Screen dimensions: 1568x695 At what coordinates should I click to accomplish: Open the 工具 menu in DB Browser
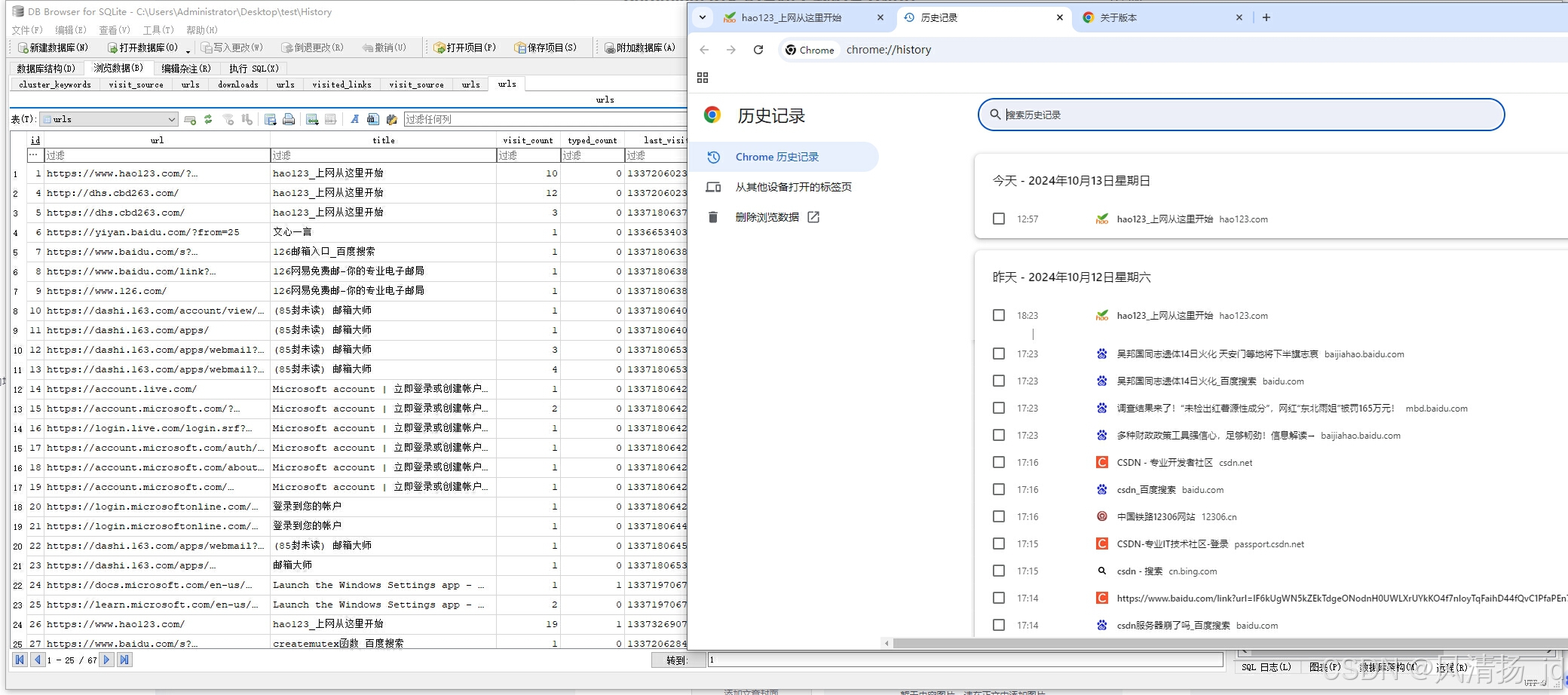point(158,30)
